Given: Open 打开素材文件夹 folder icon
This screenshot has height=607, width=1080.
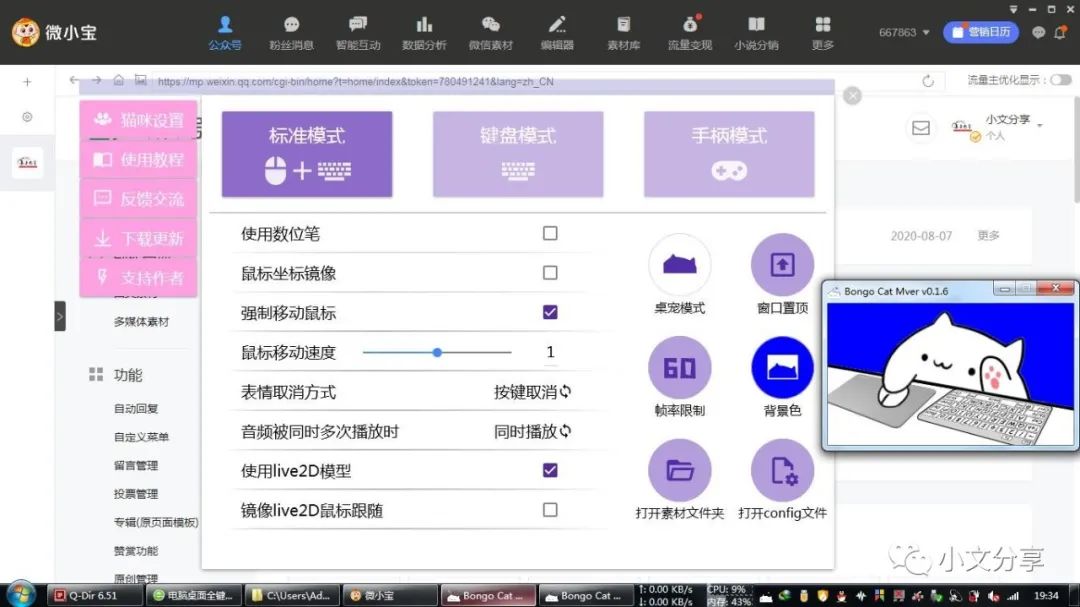Looking at the screenshot, I should pos(679,470).
